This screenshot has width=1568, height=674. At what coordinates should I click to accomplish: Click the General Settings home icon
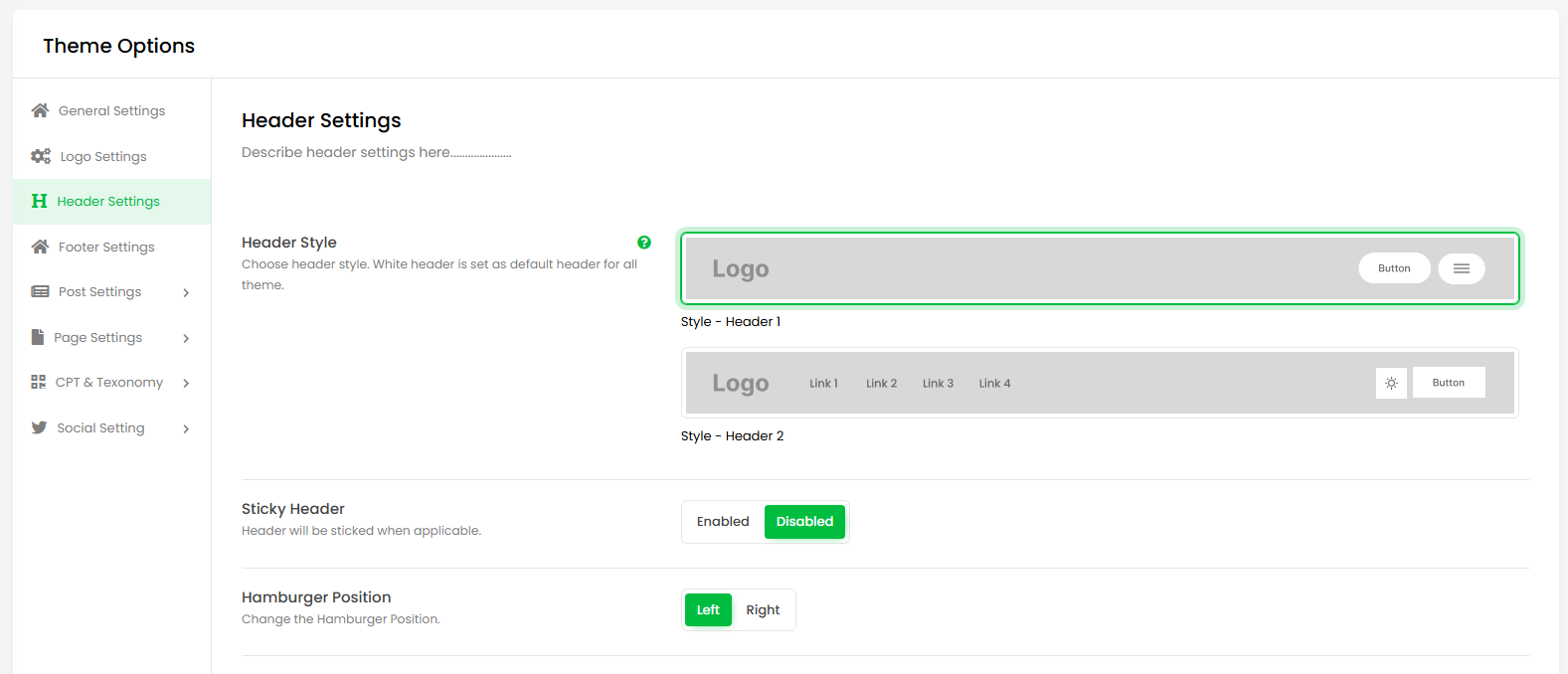(40, 110)
